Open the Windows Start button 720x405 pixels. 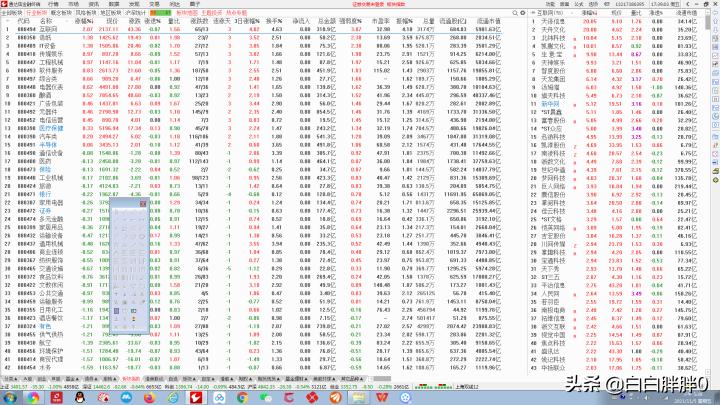(9, 398)
